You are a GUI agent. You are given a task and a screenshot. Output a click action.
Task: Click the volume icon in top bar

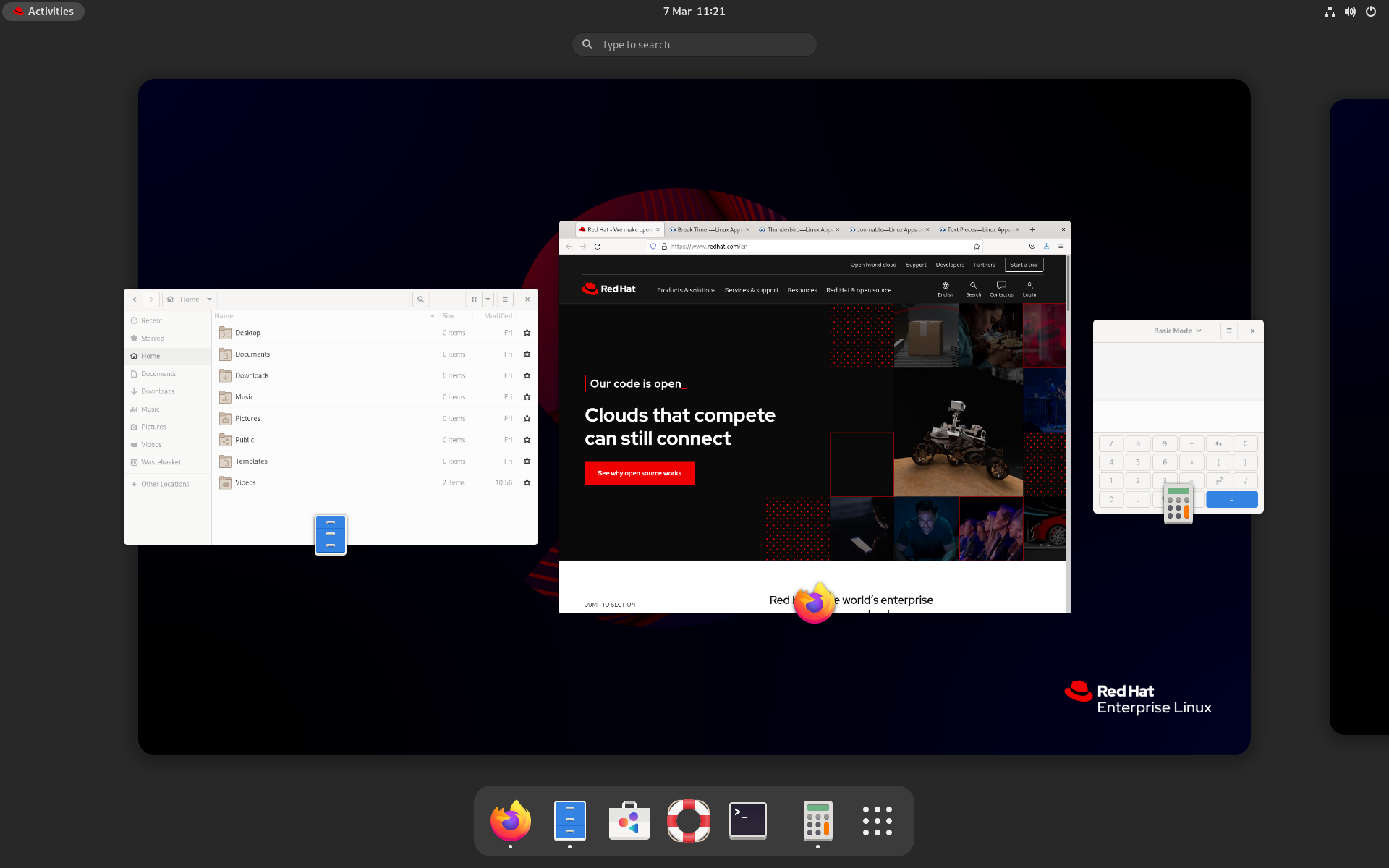click(x=1350, y=12)
